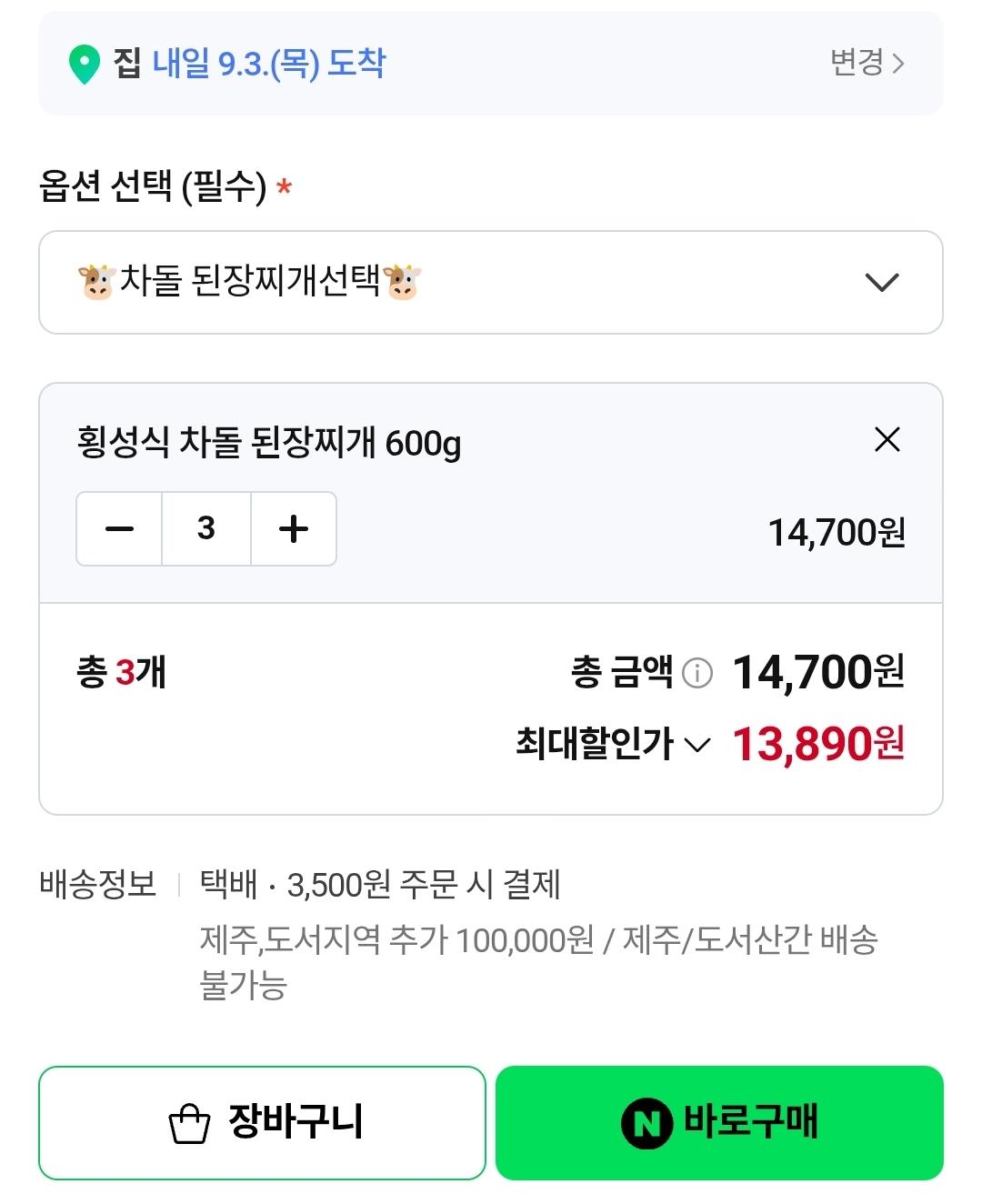This screenshot has width=982, height=1204.
Task: Remove selected 횡성식 차돌 된장찌개 item with X
Action: (887, 440)
